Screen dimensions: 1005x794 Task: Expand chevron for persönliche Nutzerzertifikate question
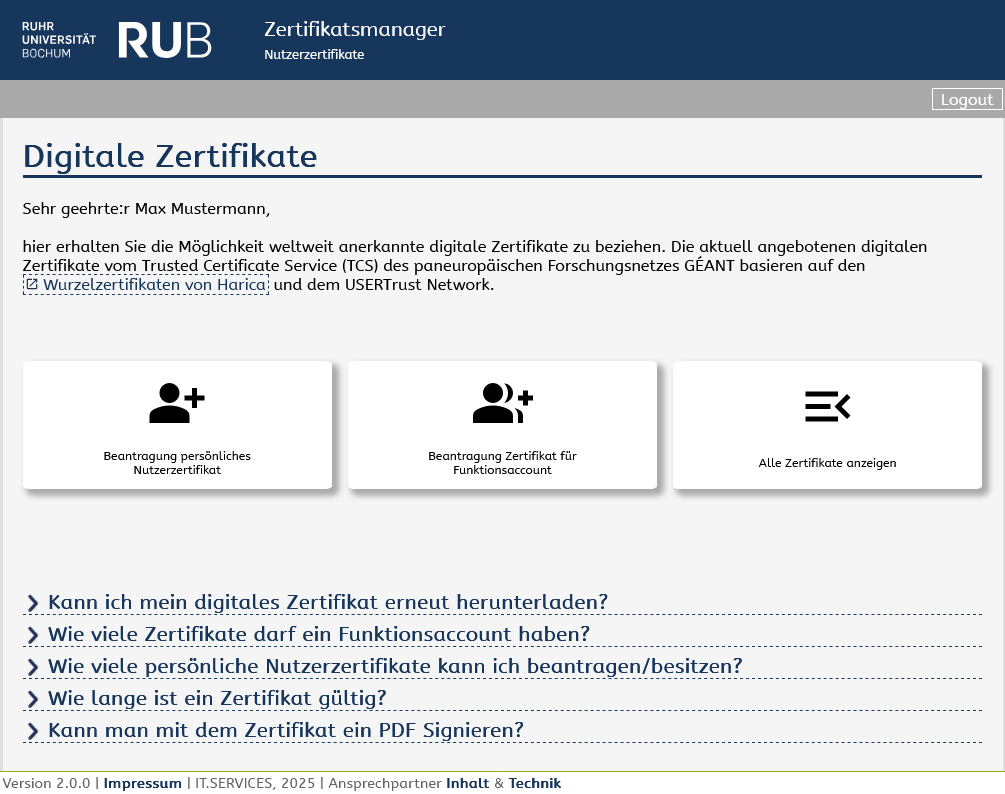(33, 667)
